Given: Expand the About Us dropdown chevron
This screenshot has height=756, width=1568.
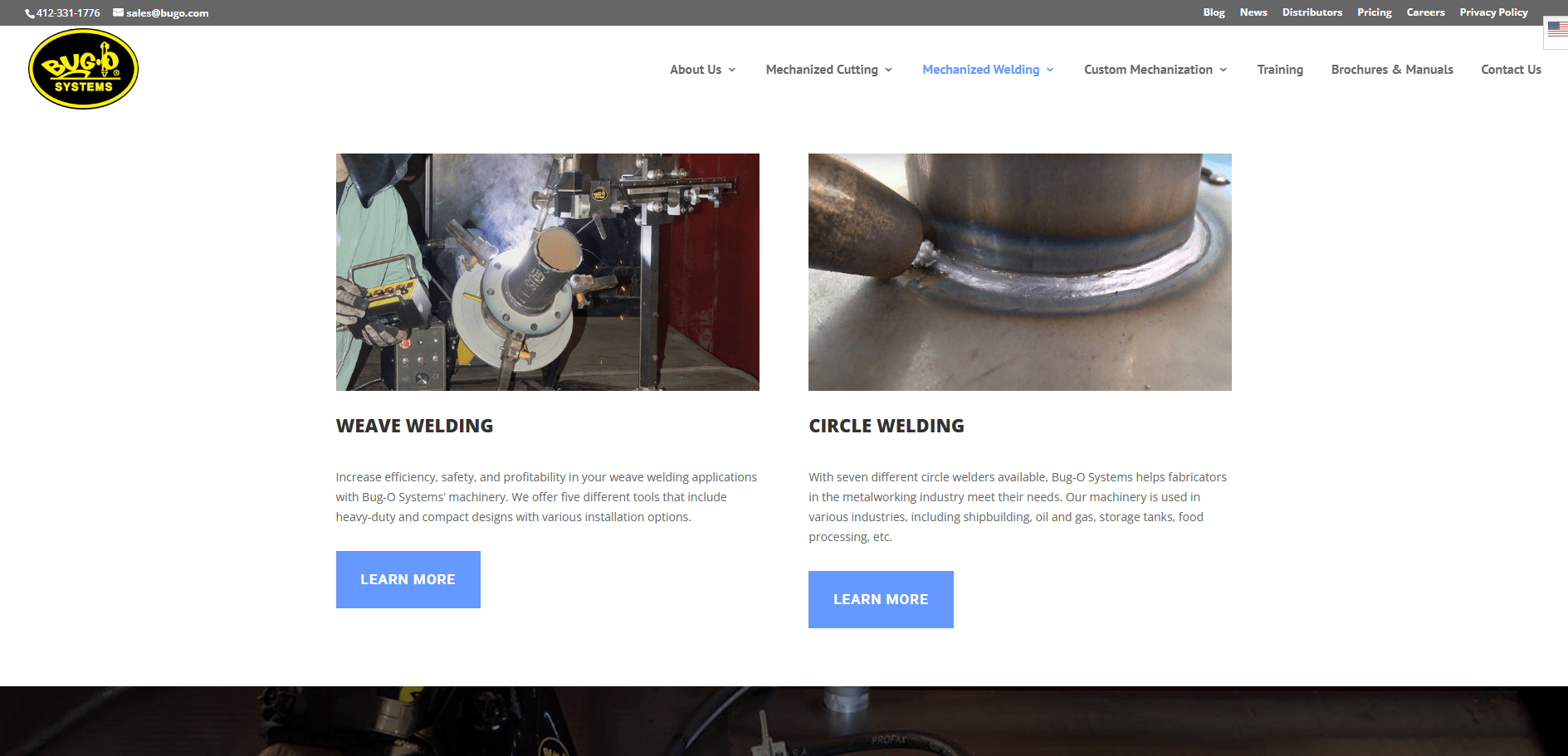Looking at the screenshot, I should [732, 70].
